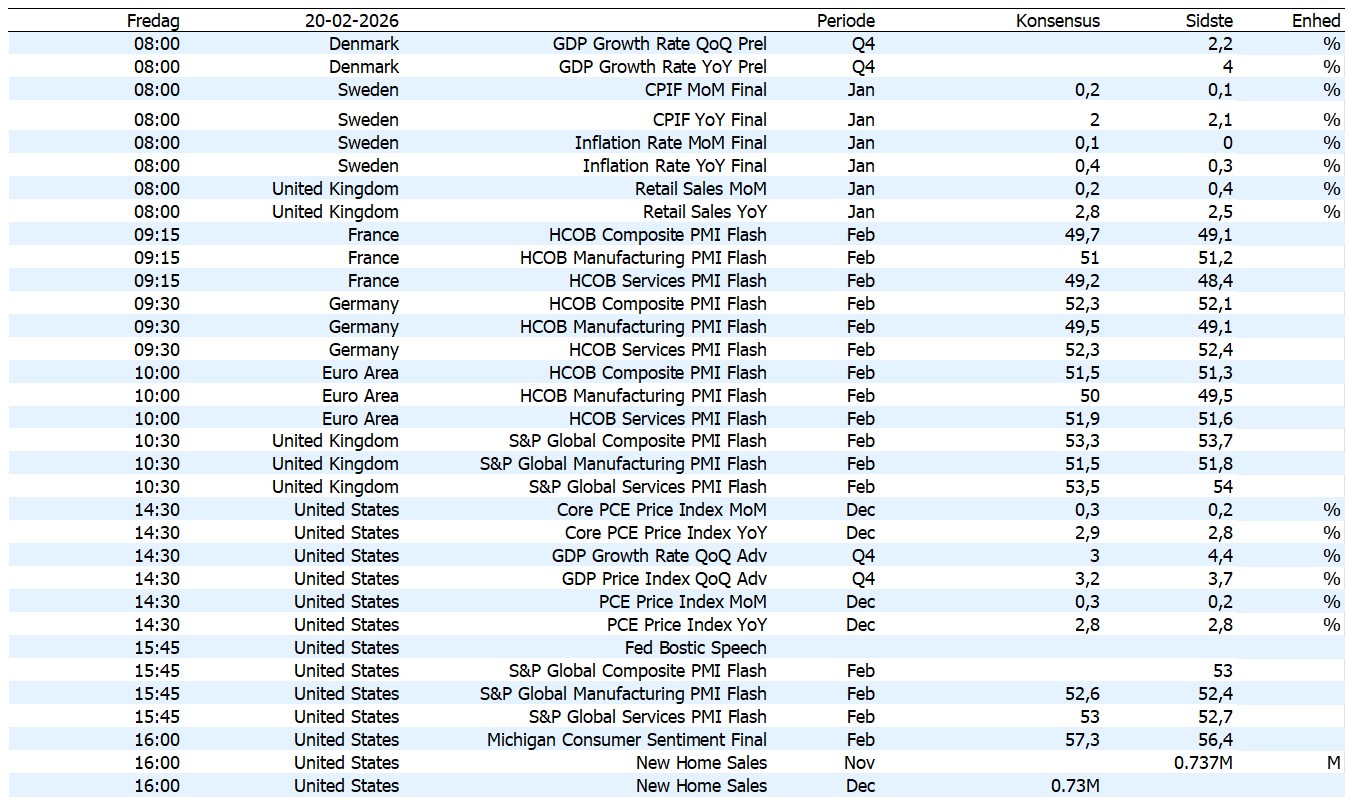Screen dimensions: 1349x802
Task: Select Denmark GDP Growth Rate QoQ Prel
Action: [x=659, y=44]
